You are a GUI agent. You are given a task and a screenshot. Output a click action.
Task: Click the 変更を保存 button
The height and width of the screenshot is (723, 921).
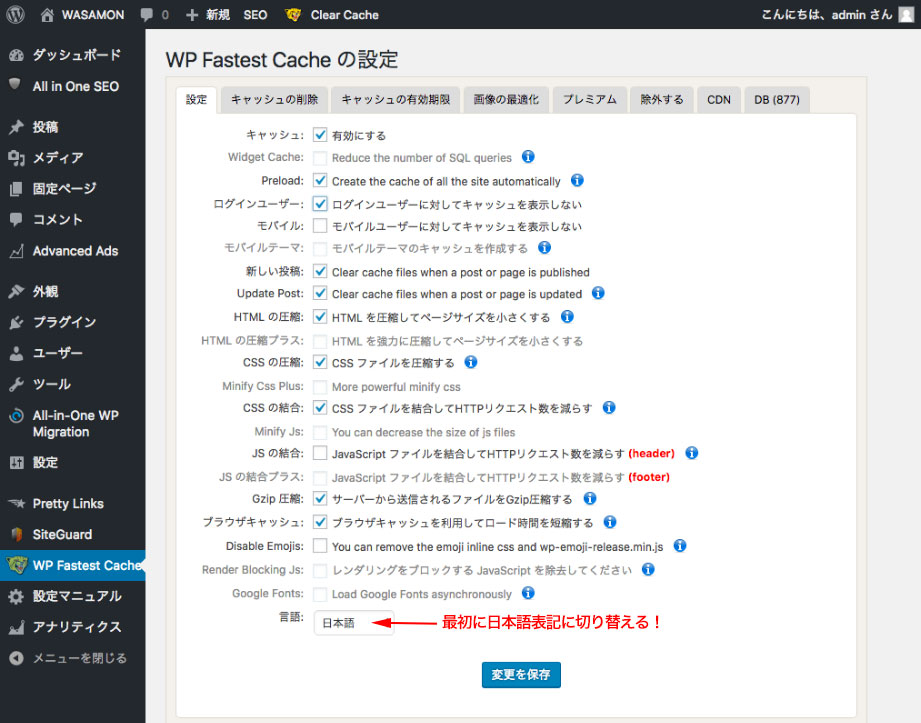[x=521, y=675]
